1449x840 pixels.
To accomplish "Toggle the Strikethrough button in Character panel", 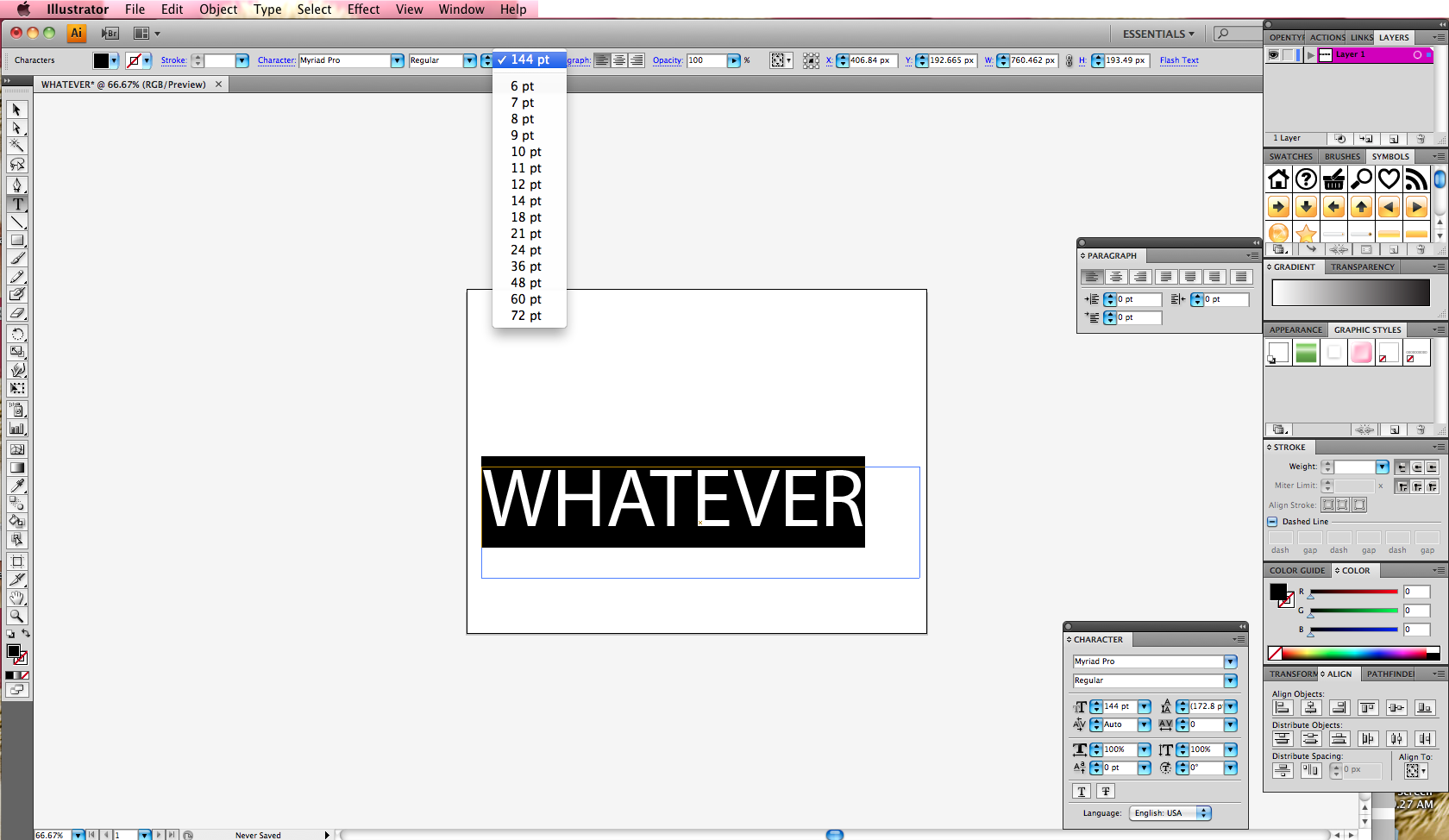I will pos(1106,791).
